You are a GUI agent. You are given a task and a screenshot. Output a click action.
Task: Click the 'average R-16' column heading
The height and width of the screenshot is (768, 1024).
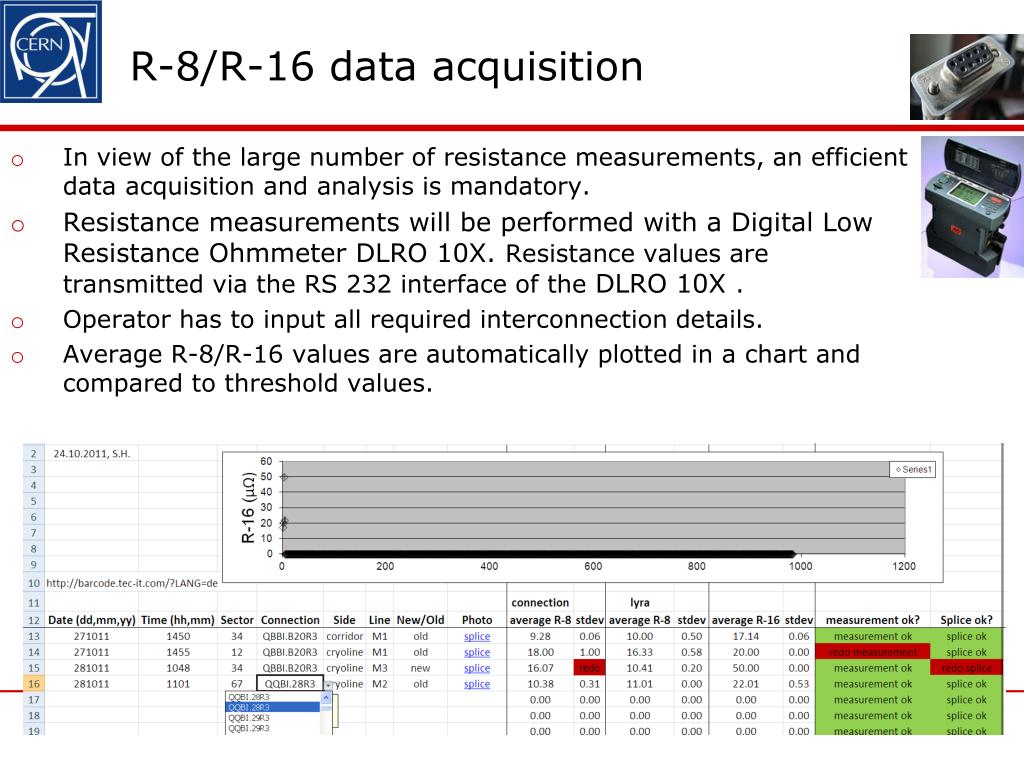coord(746,620)
